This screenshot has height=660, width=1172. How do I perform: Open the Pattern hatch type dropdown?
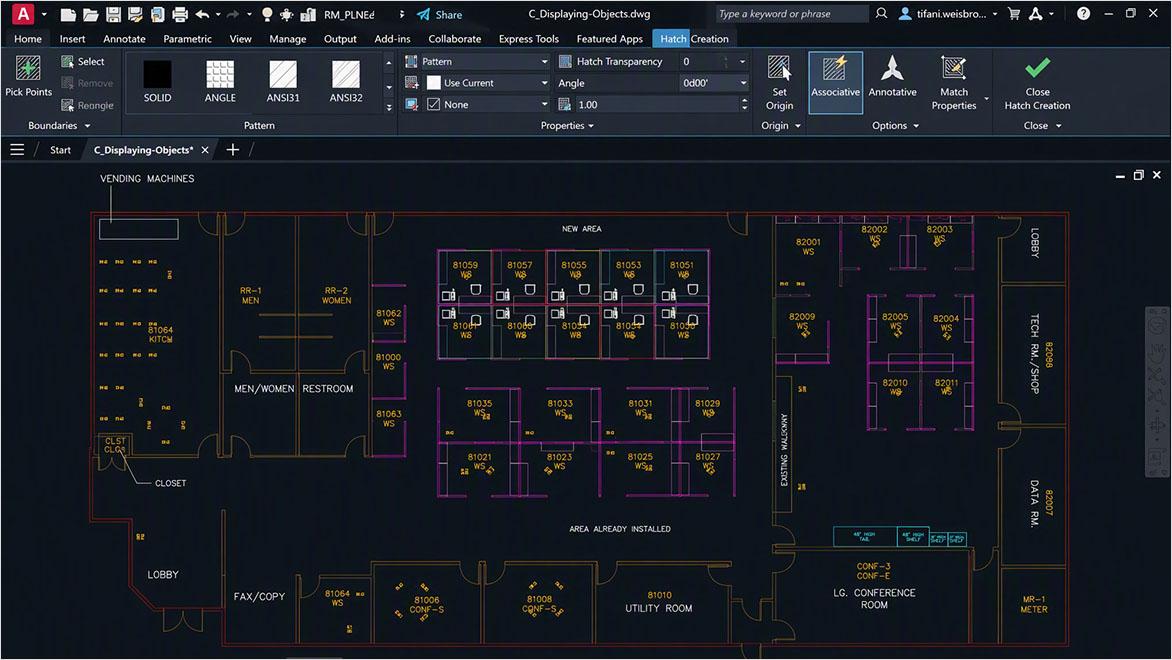coord(485,61)
